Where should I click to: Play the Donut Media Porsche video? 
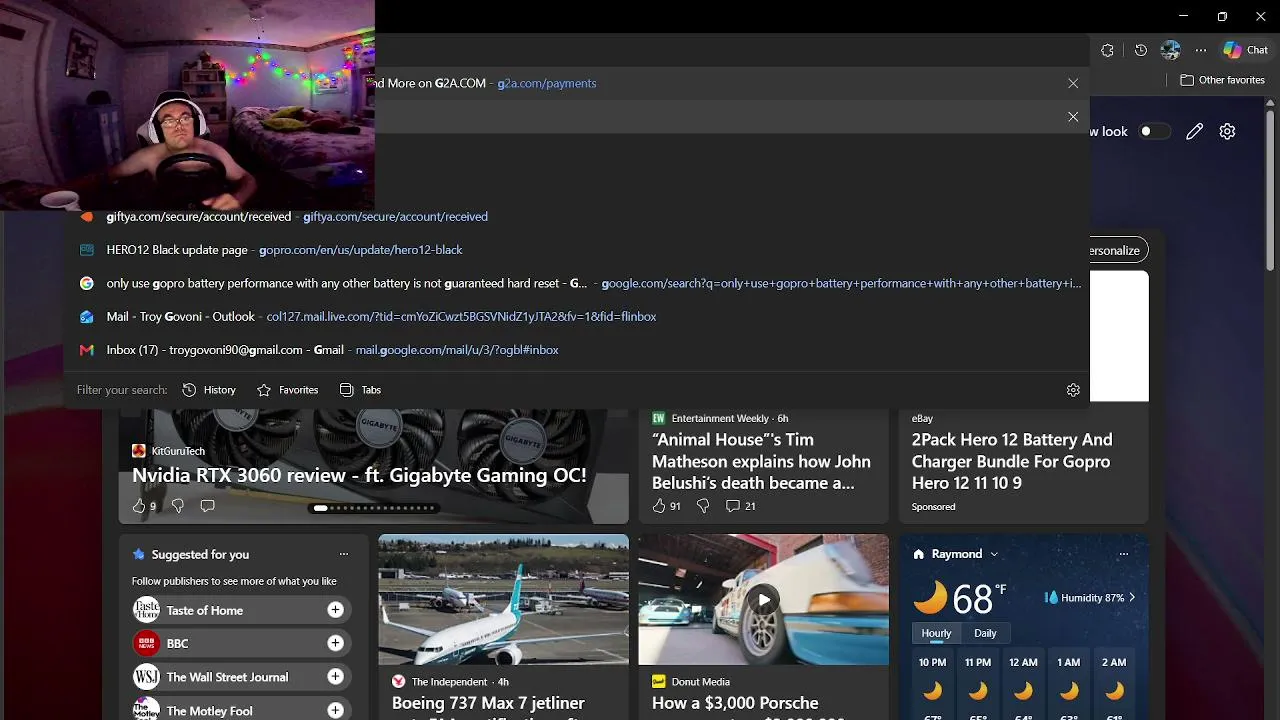763,600
